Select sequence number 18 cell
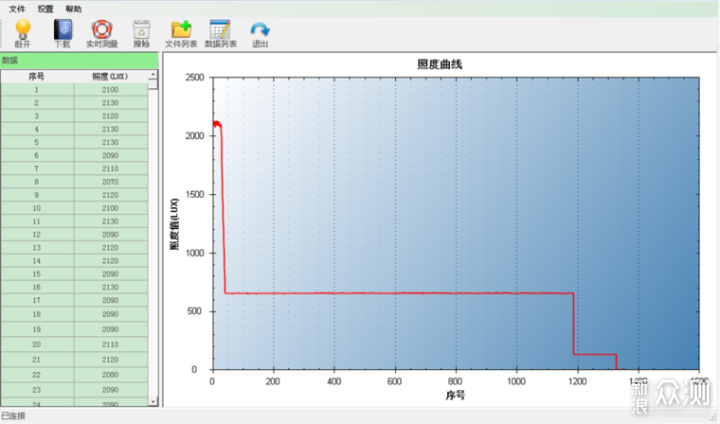Image resolution: width=720 pixels, height=424 pixels. [x=37, y=314]
